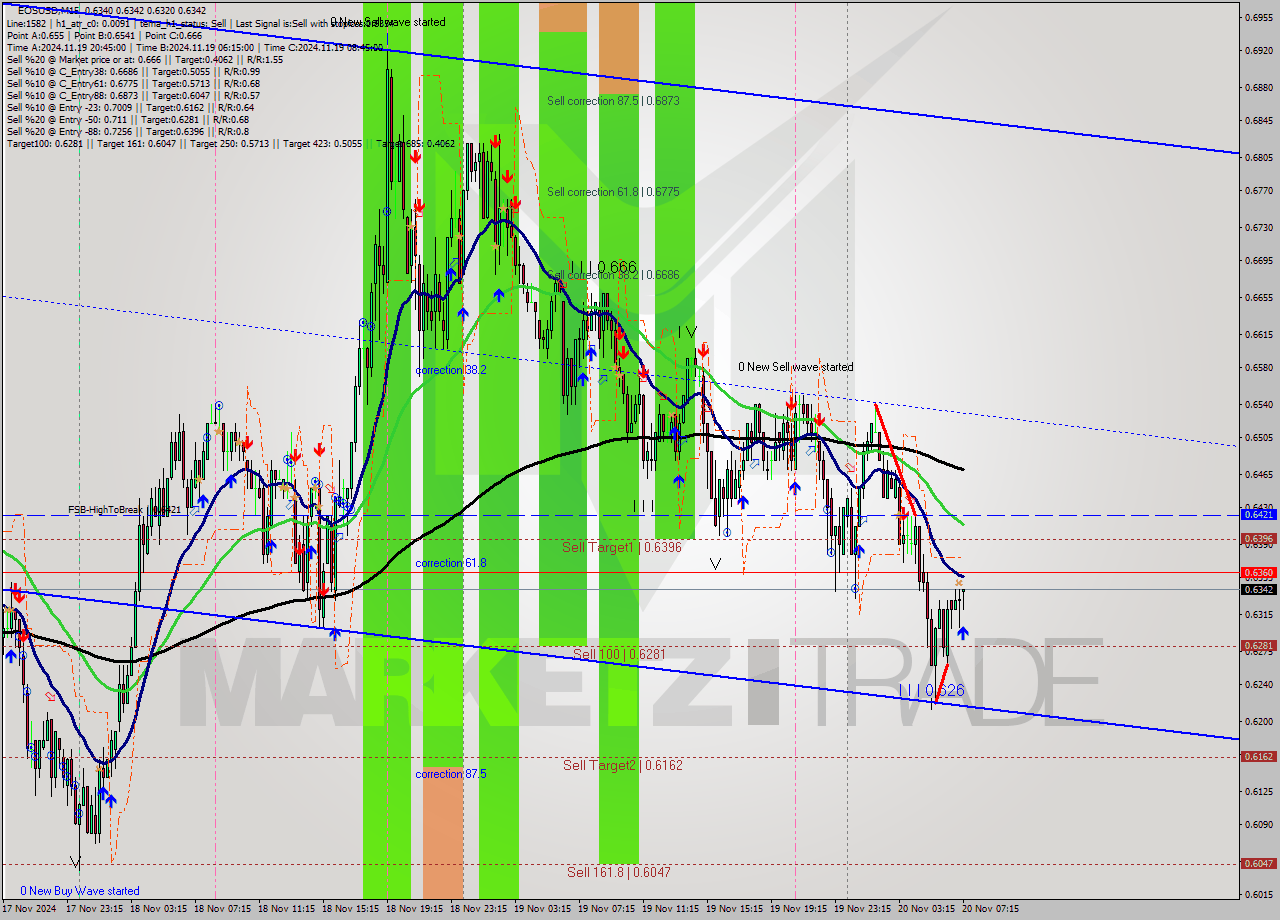The width and height of the screenshot is (1280, 920).
Task: Select the blue 'correction 38.2' label
Action: point(451,369)
